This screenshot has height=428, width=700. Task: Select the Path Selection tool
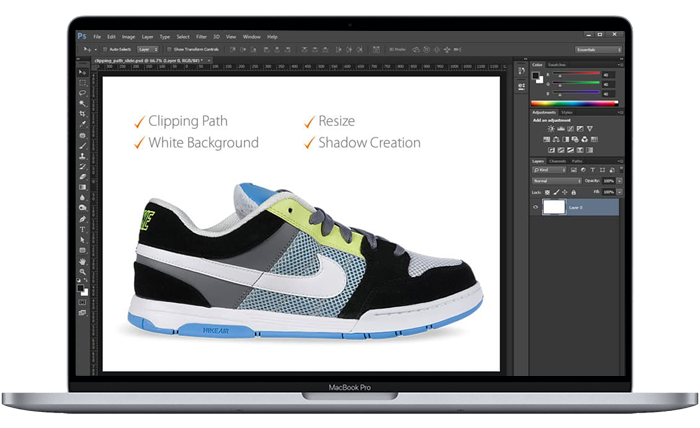click(x=83, y=240)
